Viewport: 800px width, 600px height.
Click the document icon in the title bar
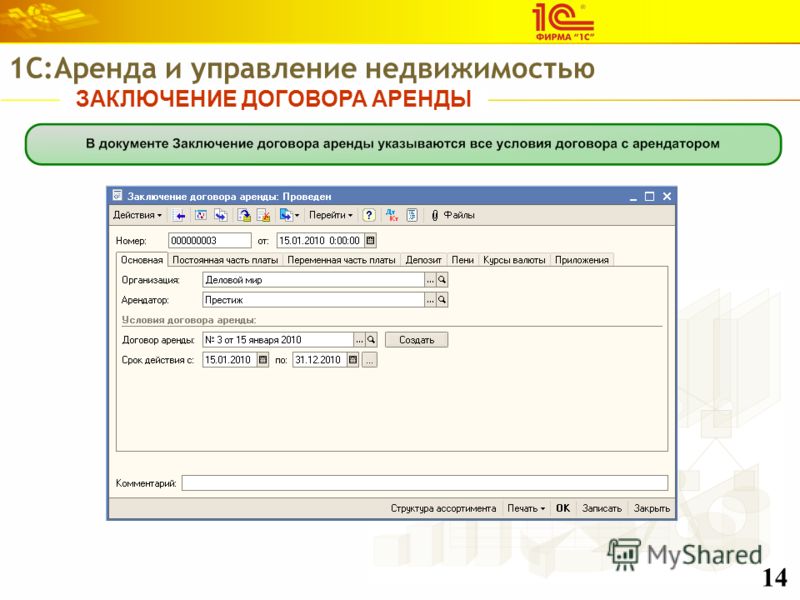click(x=118, y=195)
